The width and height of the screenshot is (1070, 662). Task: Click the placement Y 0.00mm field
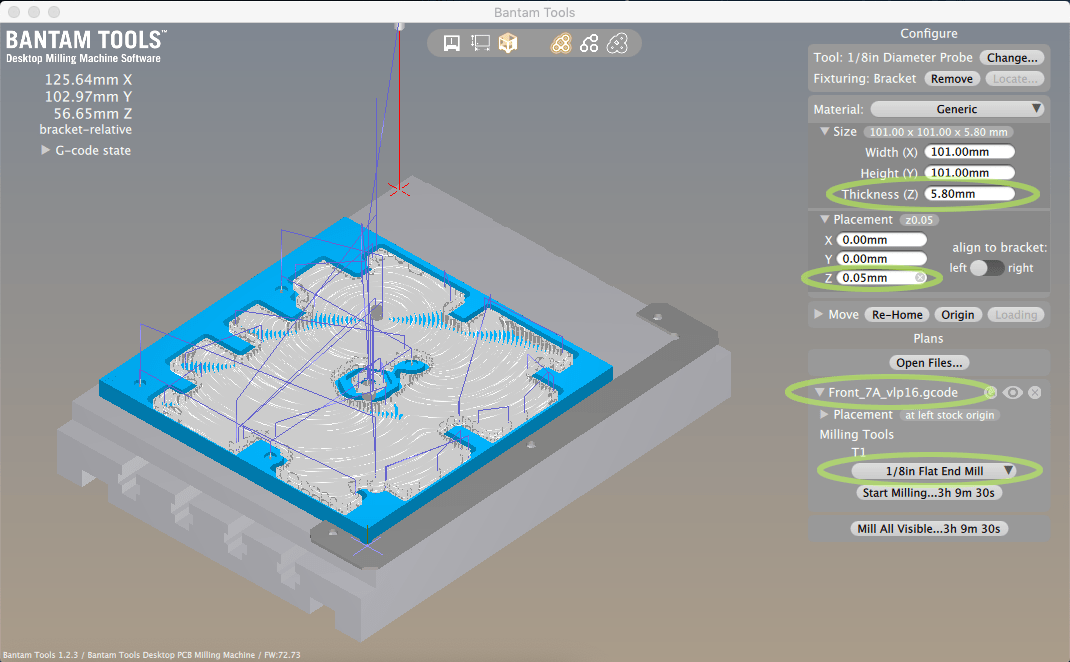pos(881,259)
